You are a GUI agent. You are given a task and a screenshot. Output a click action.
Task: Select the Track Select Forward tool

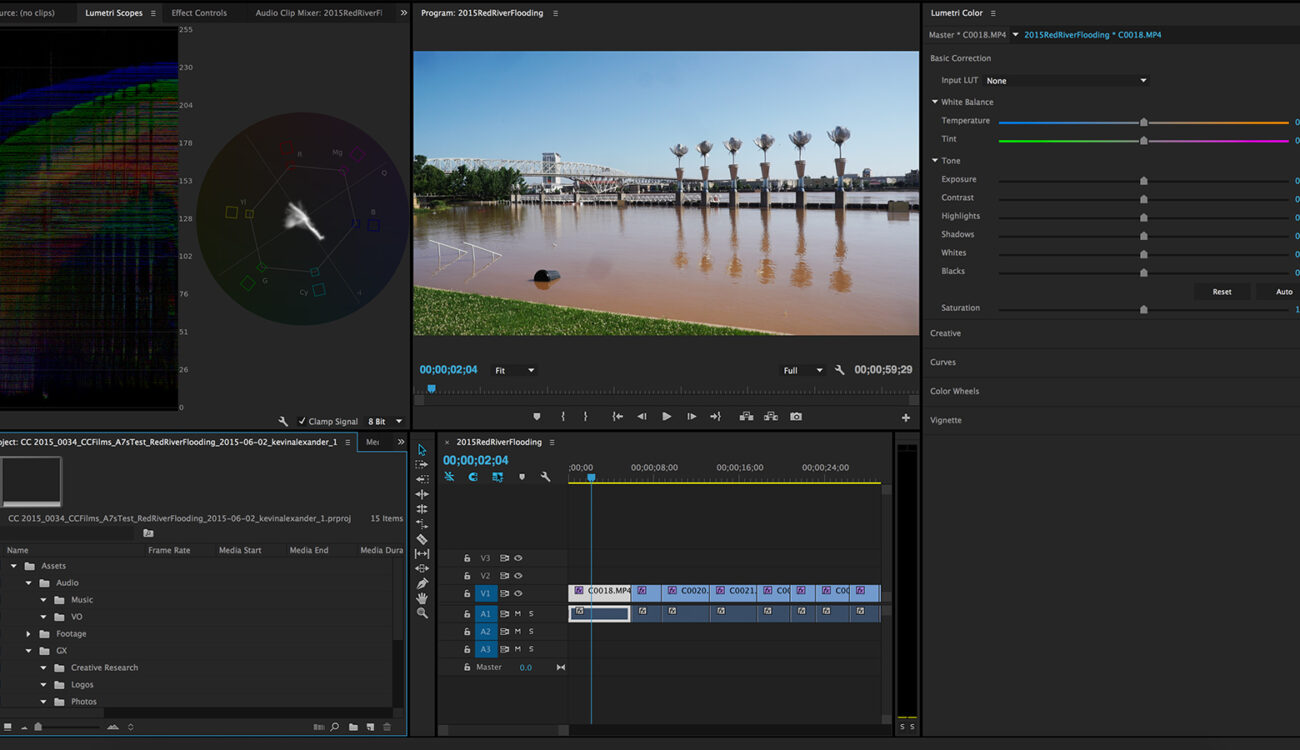[x=422, y=465]
